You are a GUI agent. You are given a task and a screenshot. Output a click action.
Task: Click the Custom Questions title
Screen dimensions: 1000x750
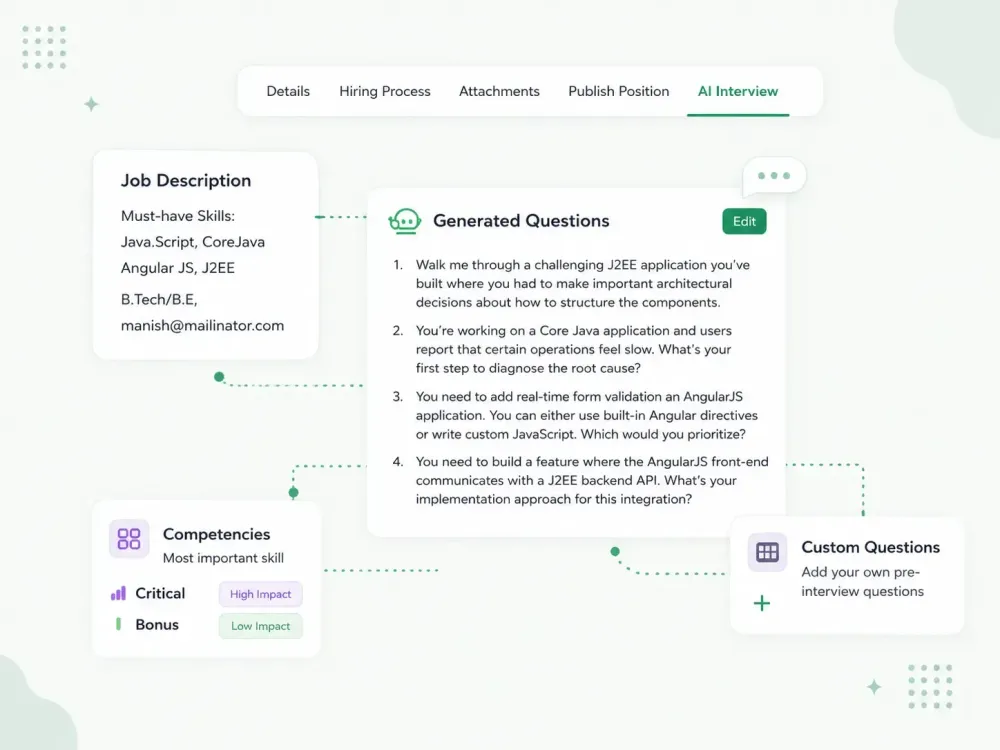[871, 547]
